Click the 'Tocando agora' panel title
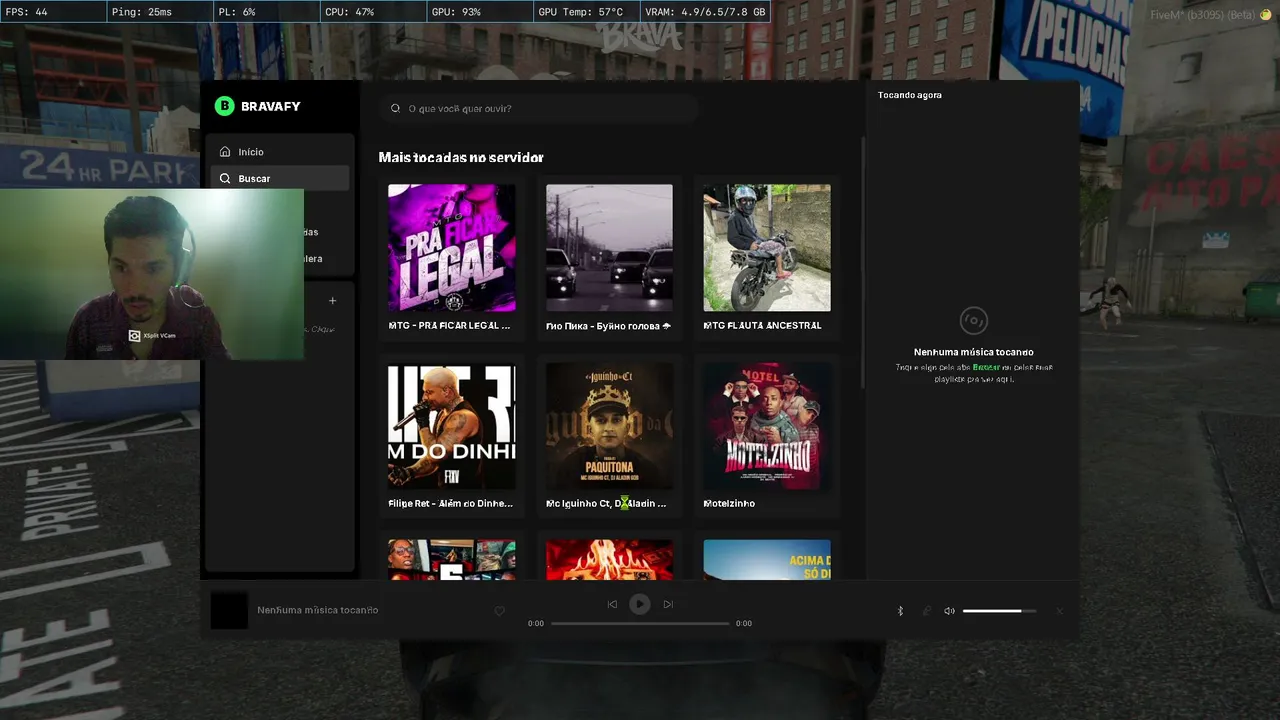Viewport: 1280px width, 720px height. 910,95
